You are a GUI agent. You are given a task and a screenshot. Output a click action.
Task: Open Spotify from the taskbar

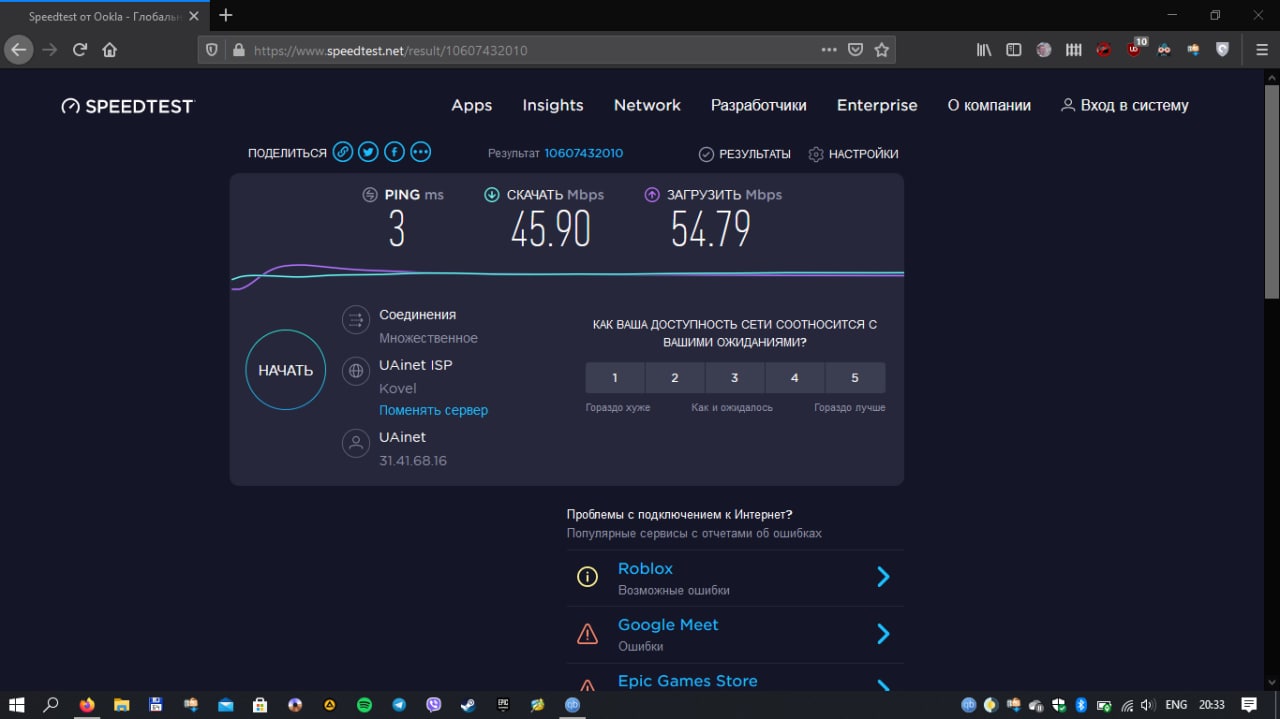[364, 705]
